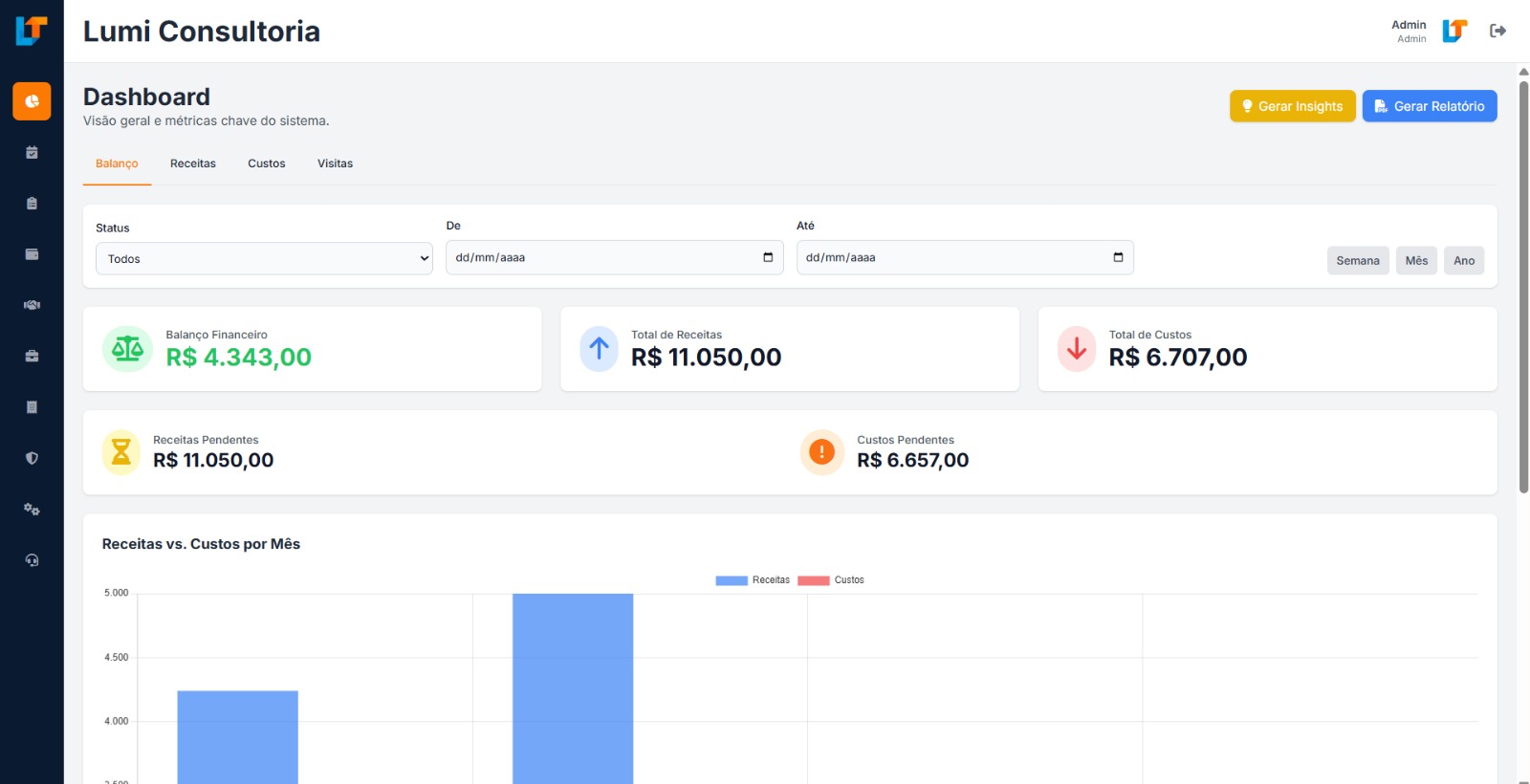Click the Lumi Consultoria title

(202, 31)
